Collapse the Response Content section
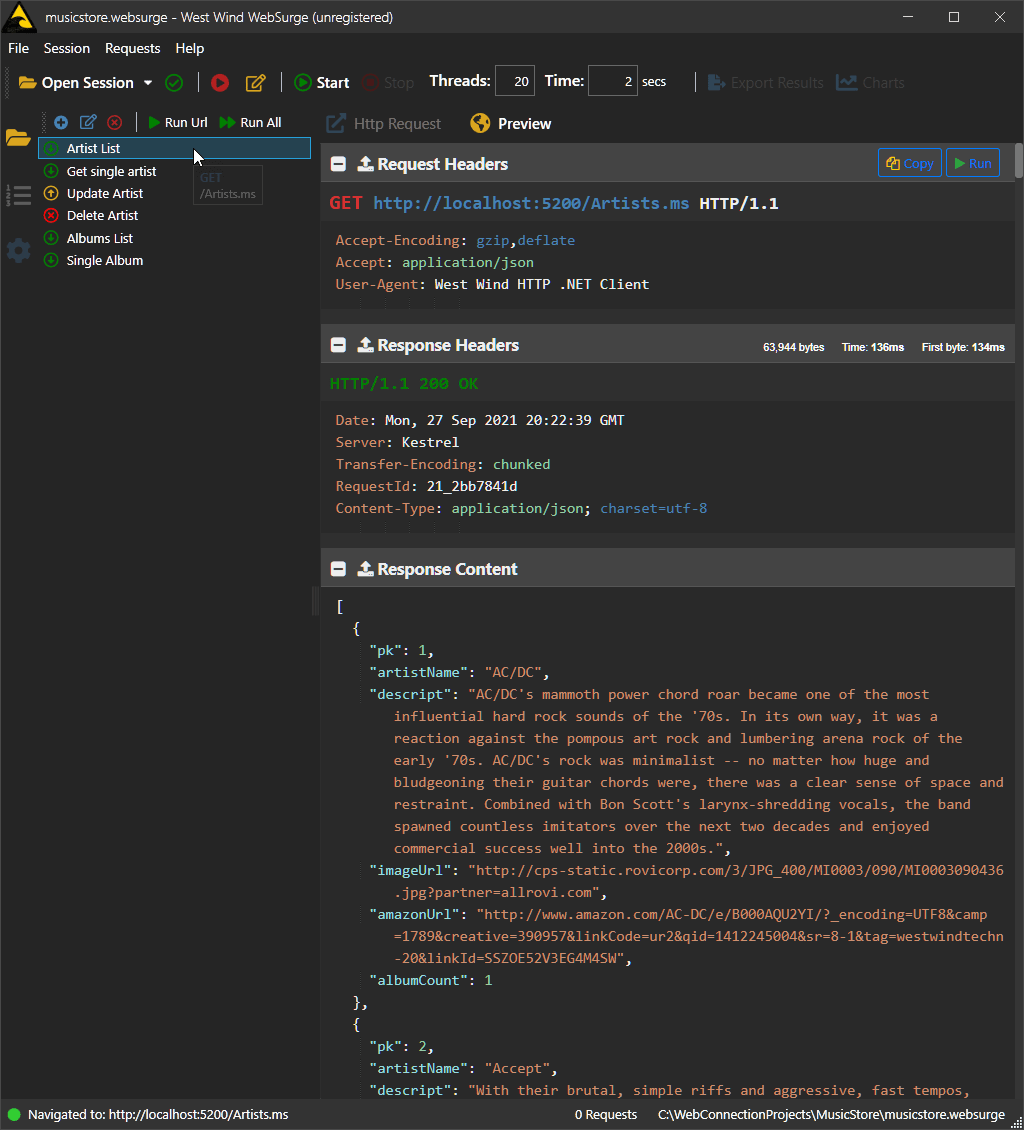Image resolution: width=1024 pixels, height=1130 pixels. [x=339, y=569]
